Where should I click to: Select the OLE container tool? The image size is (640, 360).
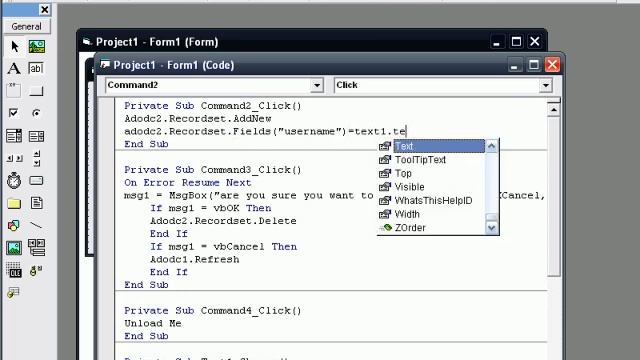(x=14, y=270)
